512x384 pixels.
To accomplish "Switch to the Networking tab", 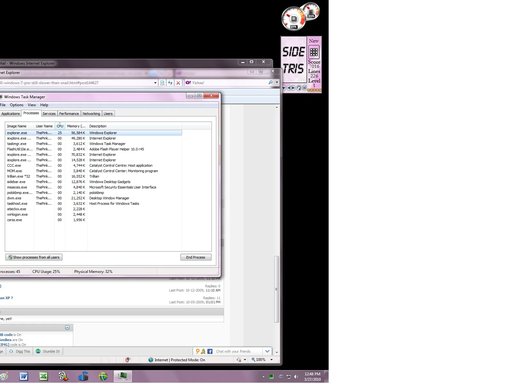I will [x=91, y=114].
